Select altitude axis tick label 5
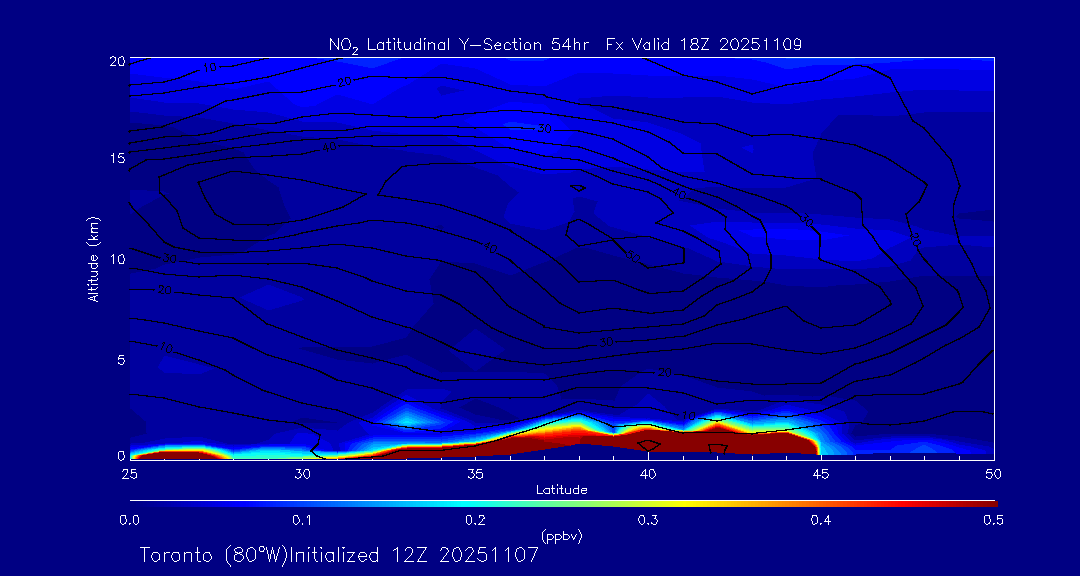1080x576 pixels. 120,360
